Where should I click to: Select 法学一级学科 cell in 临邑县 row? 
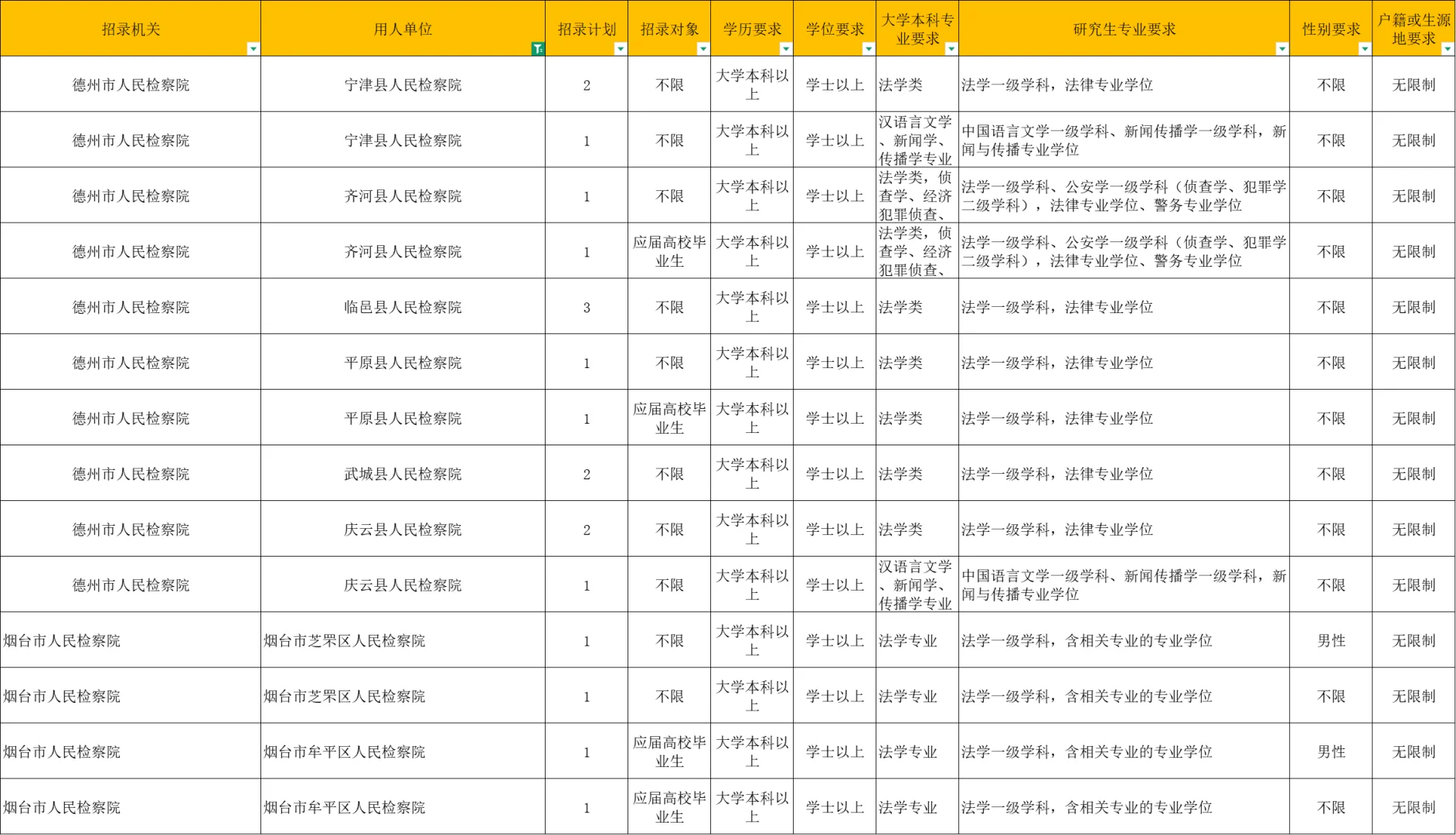1124,307
